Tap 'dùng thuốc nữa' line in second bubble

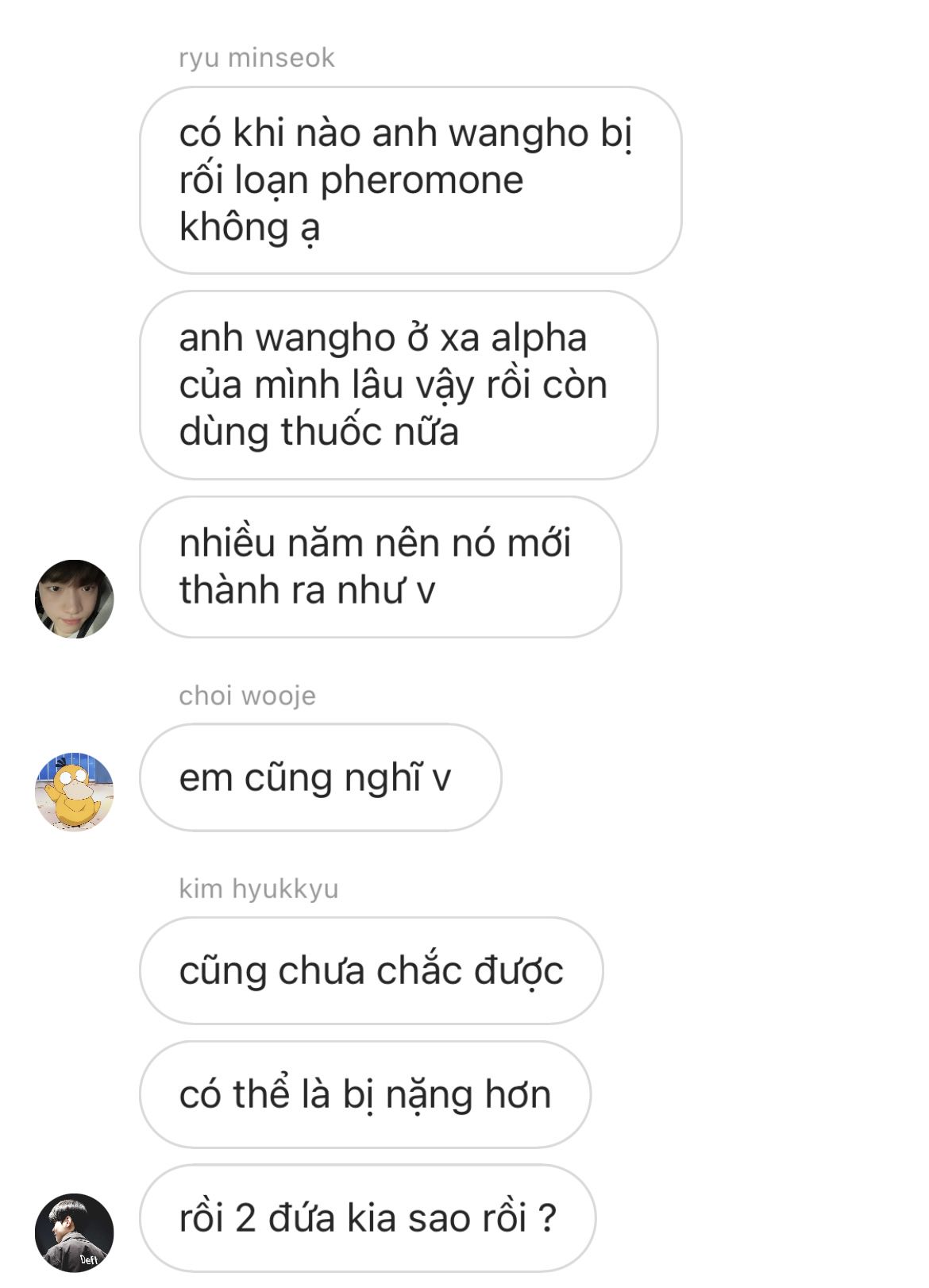pos(319,432)
